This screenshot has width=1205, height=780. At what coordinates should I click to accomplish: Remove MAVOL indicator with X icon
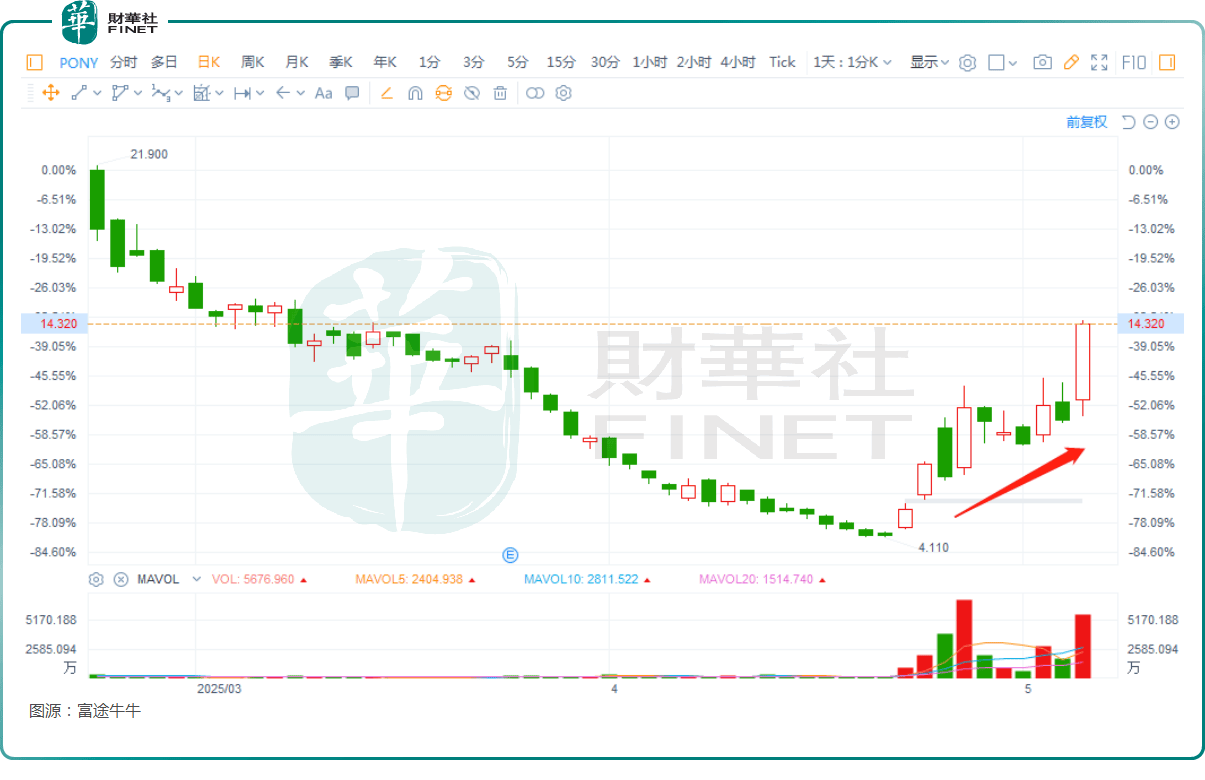pos(121,579)
